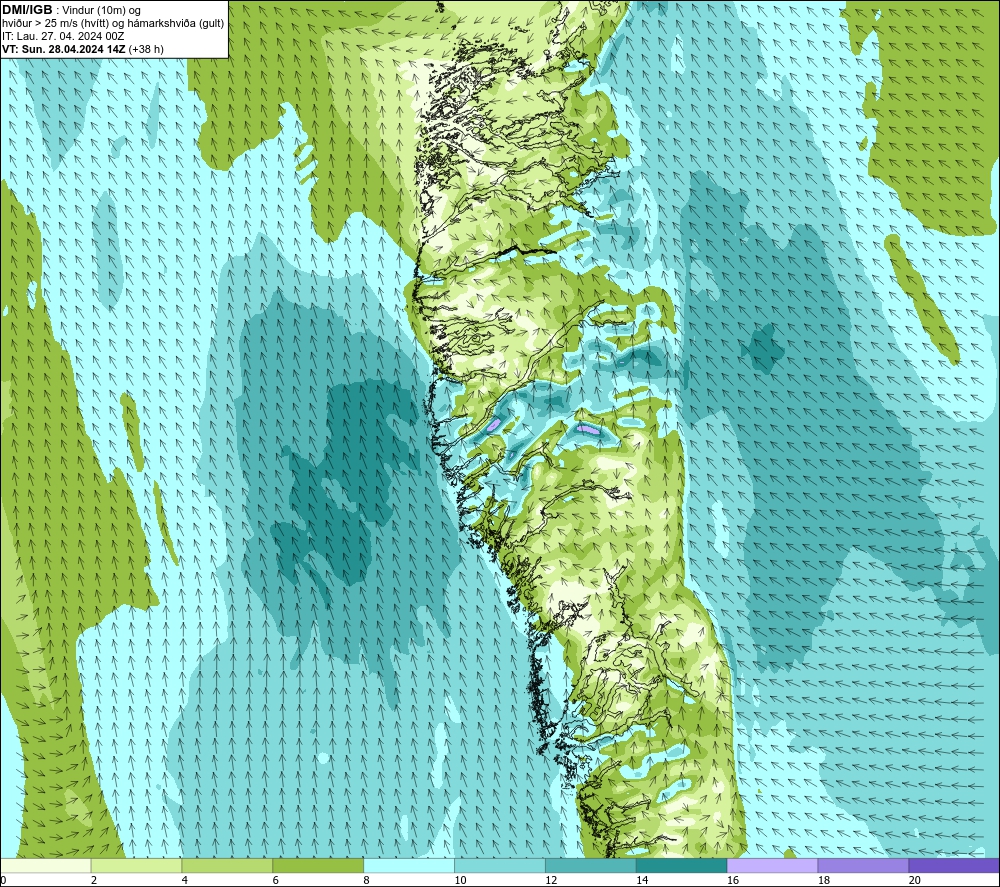1000x887 pixels.
Task: Click the legend scale value '0'
Action: [3, 880]
